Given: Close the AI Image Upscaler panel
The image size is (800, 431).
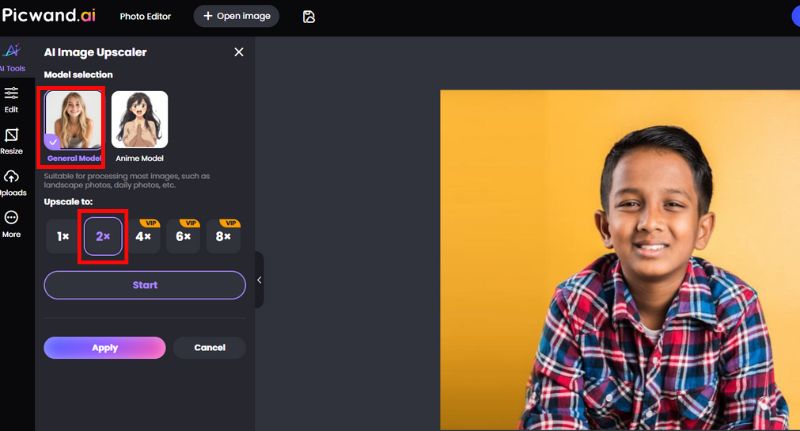Looking at the screenshot, I should click(238, 52).
